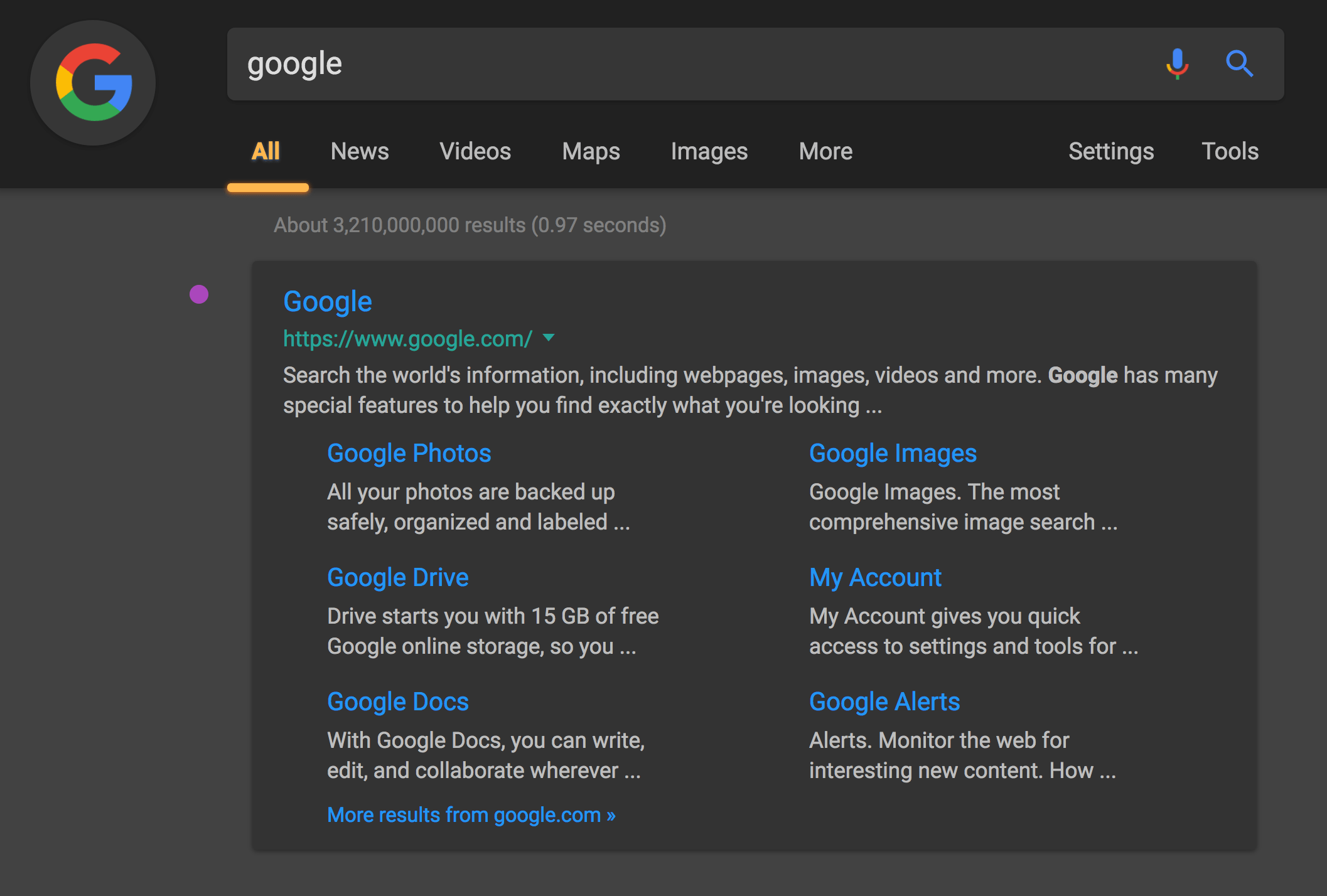The image size is (1327, 896).
Task: Click 'Alerts. Monitor the web' description
Action: (x=963, y=755)
